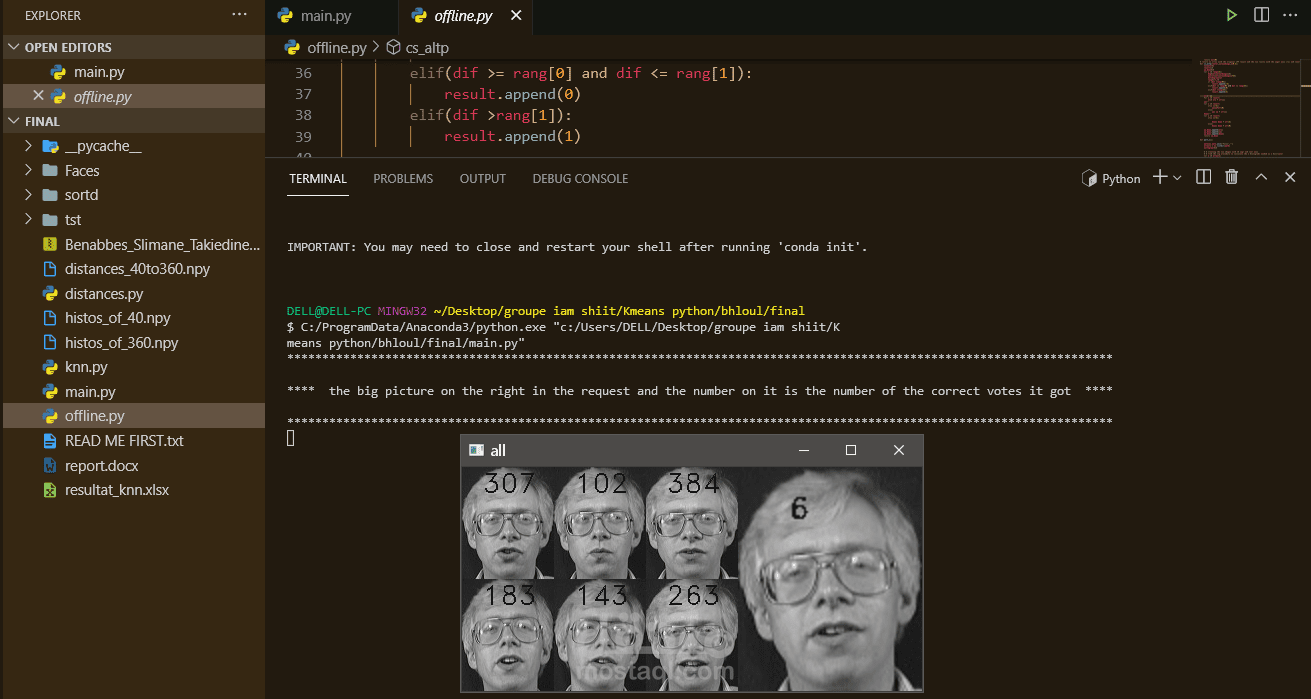Open the launch profile dropdown arrow

[1177, 177]
